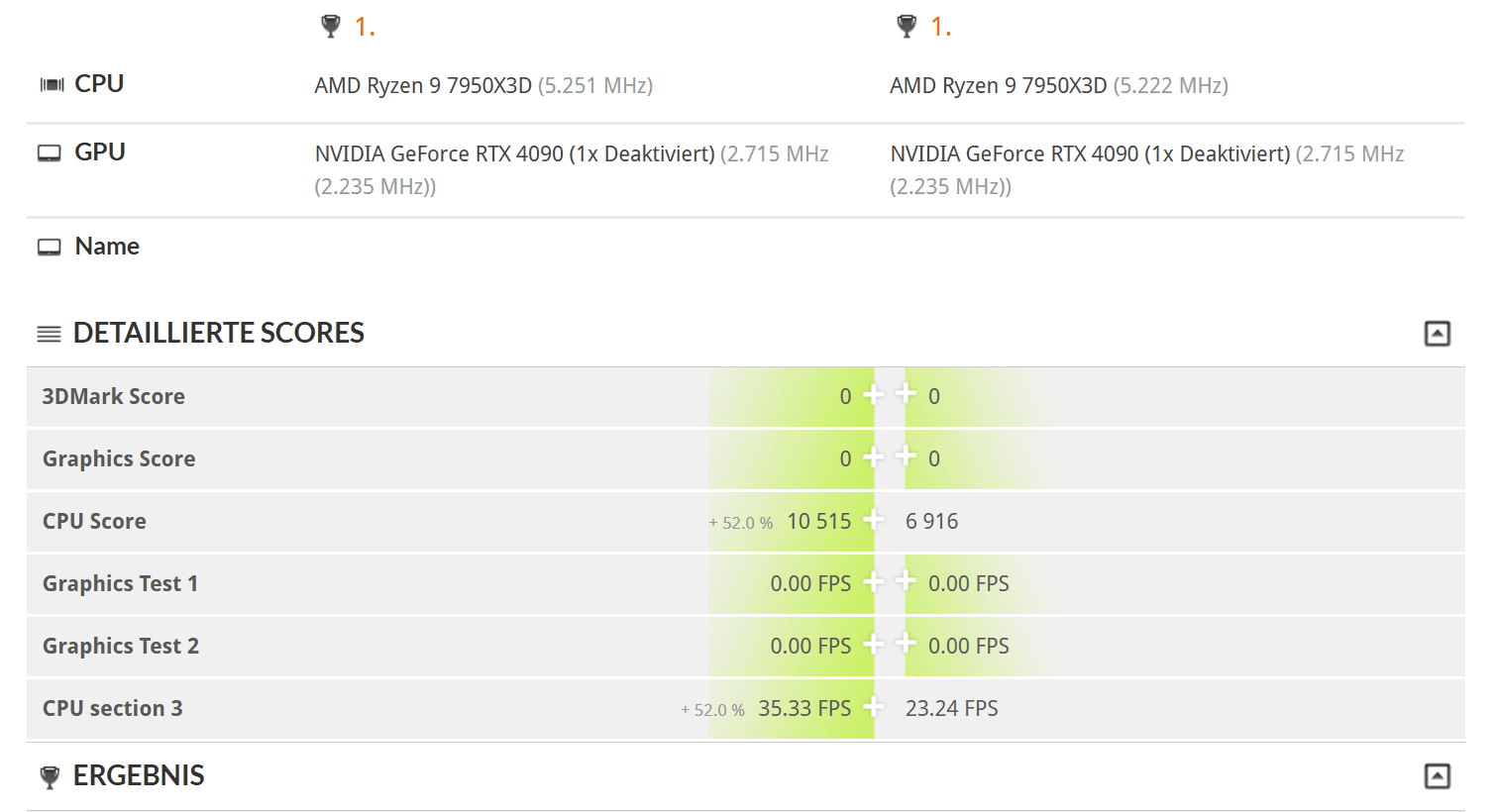Click the Detaillierte Scores heading
Screen dimensions: 1496x812
(219, 333)
